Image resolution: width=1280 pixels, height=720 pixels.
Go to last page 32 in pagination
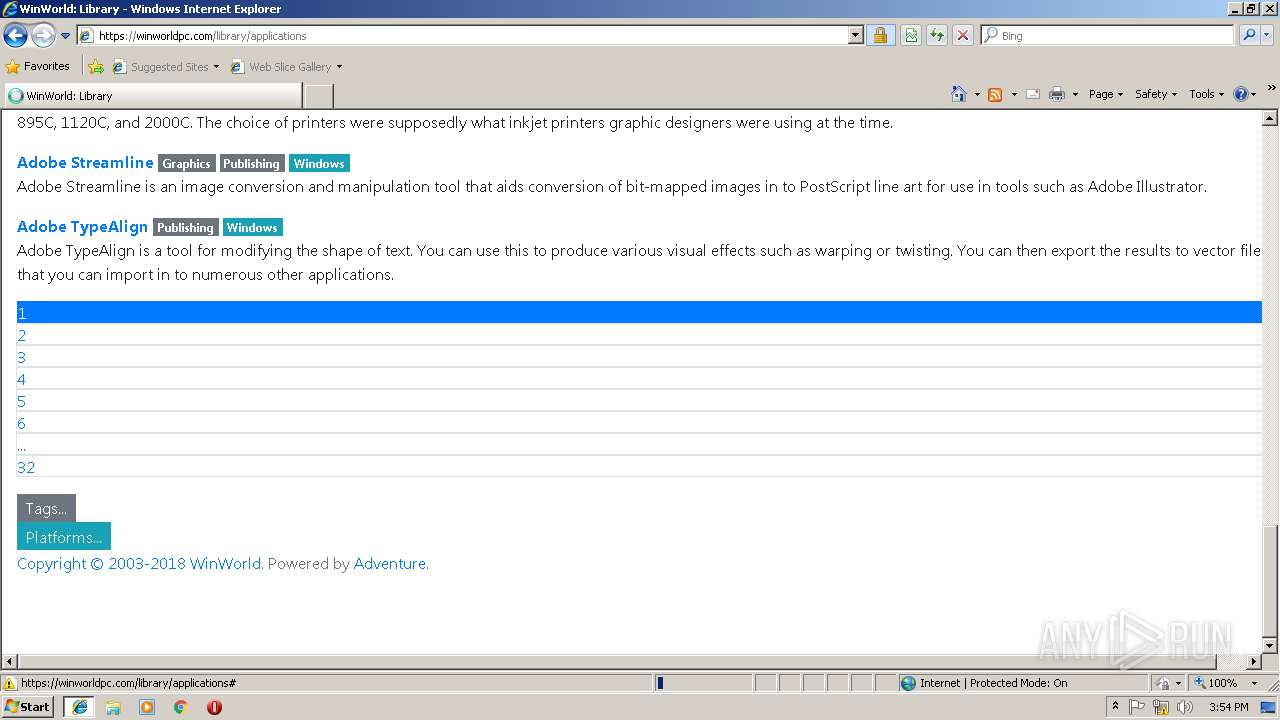click(639, 467)
